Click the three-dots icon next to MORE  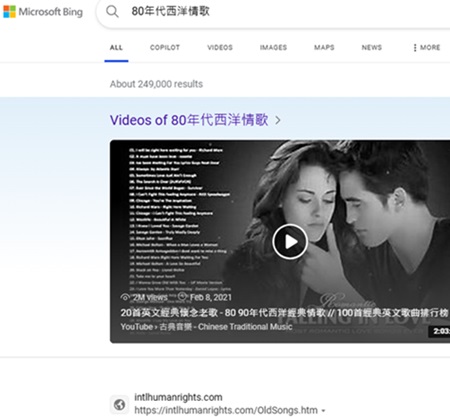415,48
